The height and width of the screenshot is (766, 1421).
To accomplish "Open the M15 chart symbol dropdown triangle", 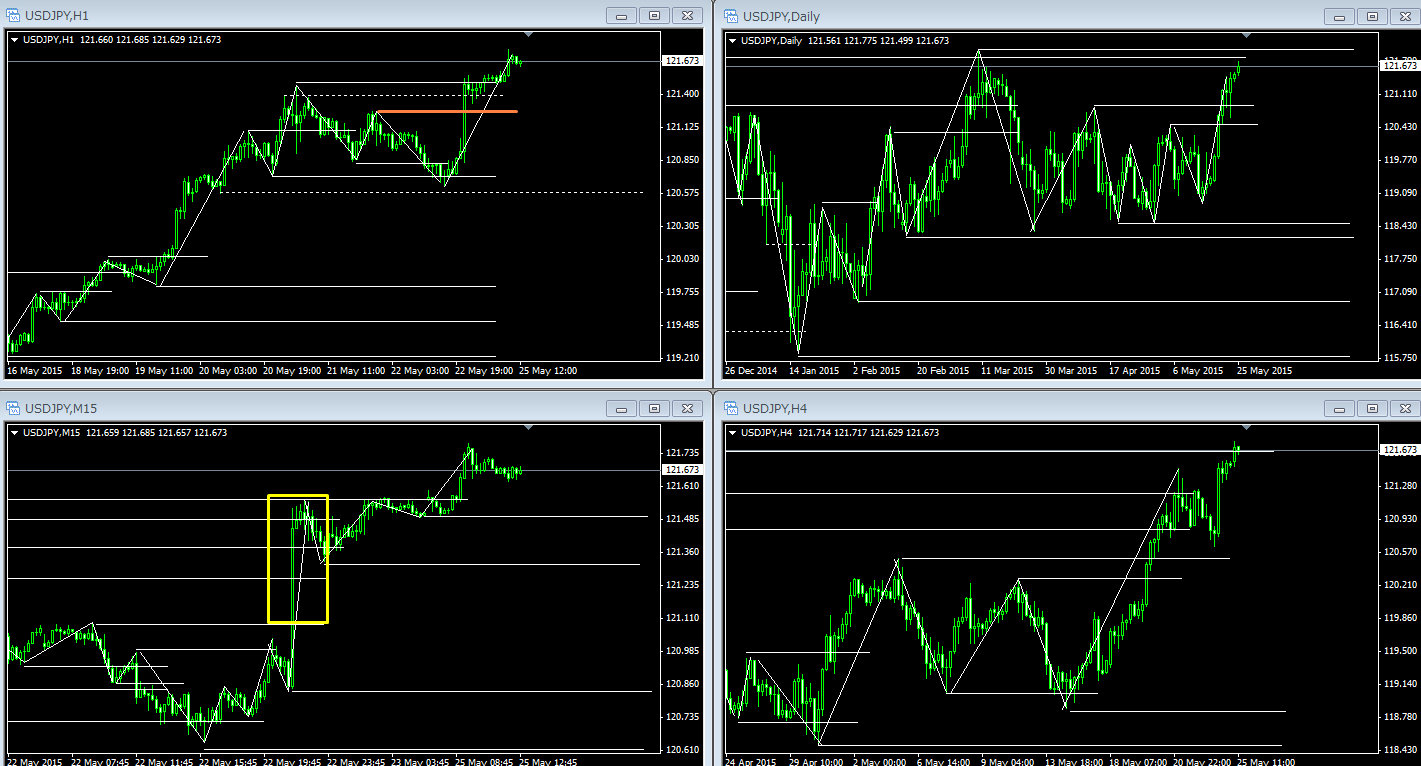I will (15, 433).
